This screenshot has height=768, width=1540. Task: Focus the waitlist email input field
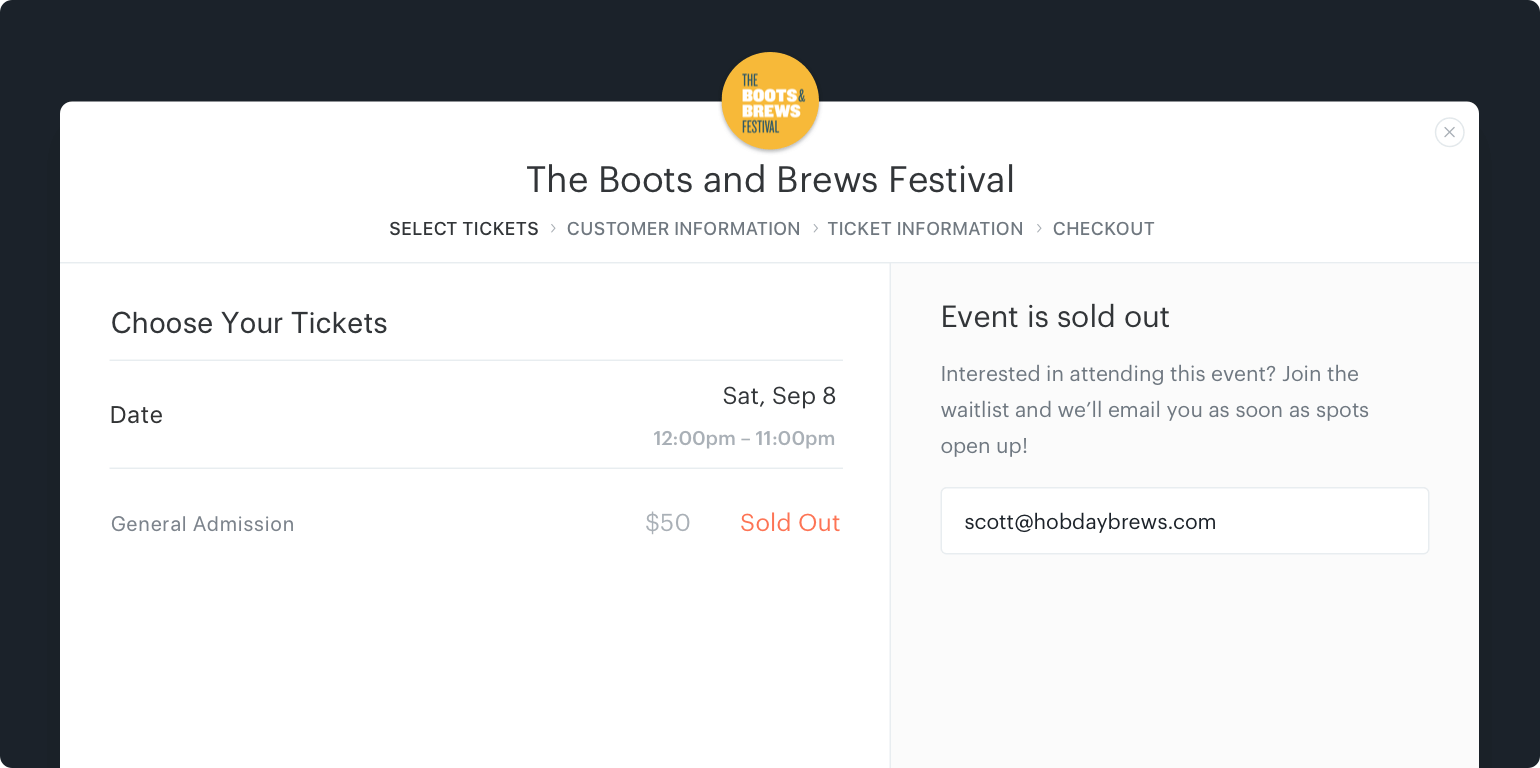coord(1184,521)
